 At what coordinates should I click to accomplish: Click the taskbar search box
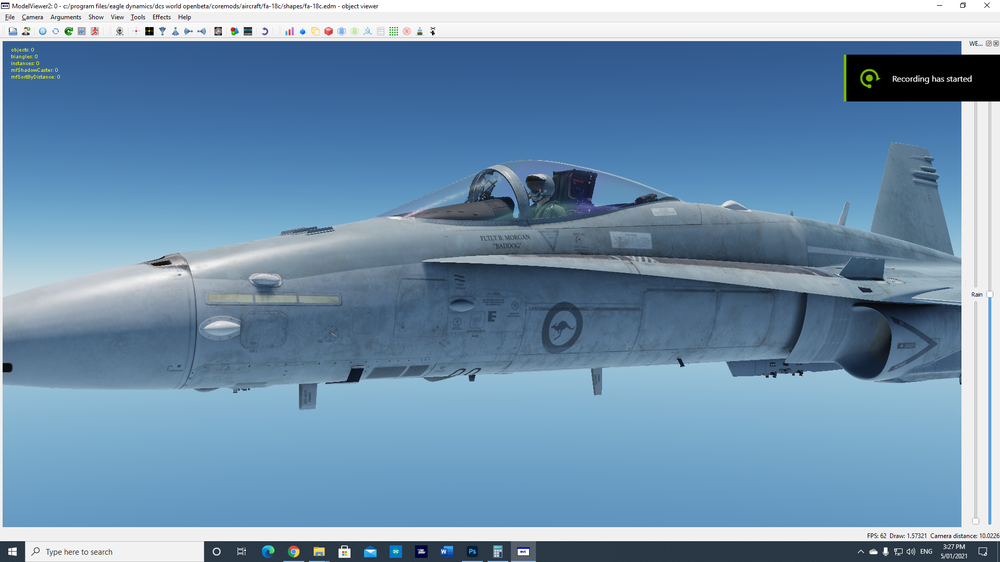click(x=115, y=552)
